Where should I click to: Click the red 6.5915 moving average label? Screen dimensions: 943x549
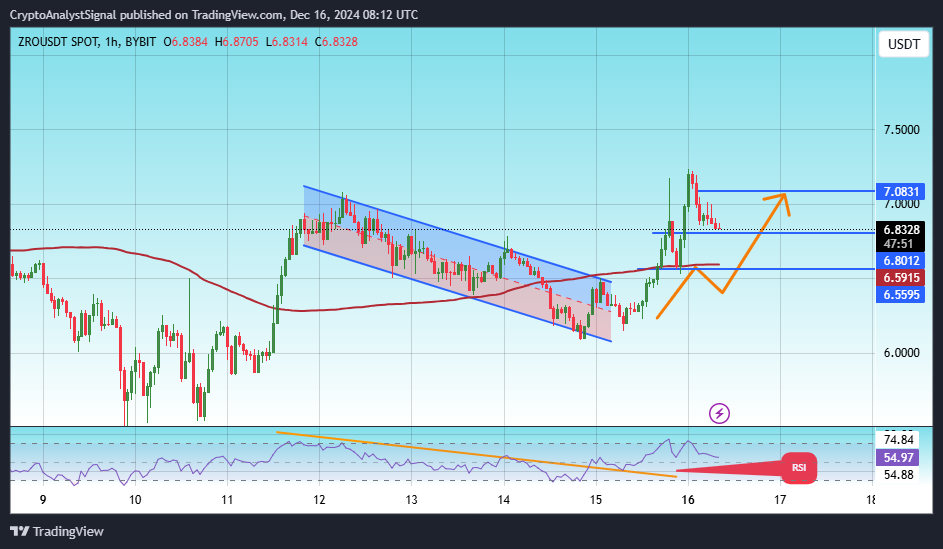coord(900,278)
